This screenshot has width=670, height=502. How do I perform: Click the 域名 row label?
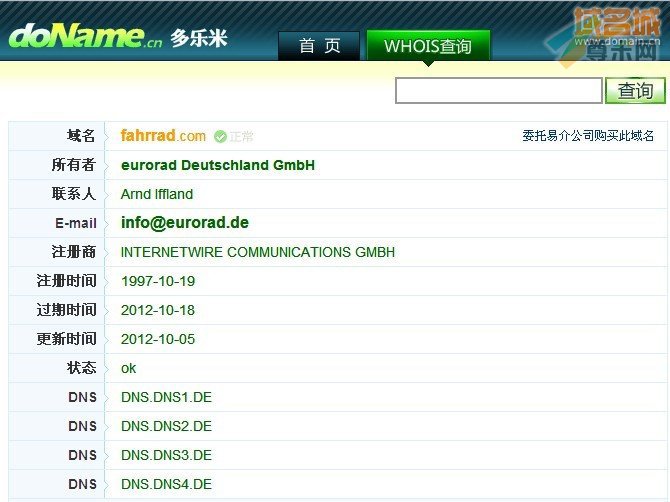(81, 136)
